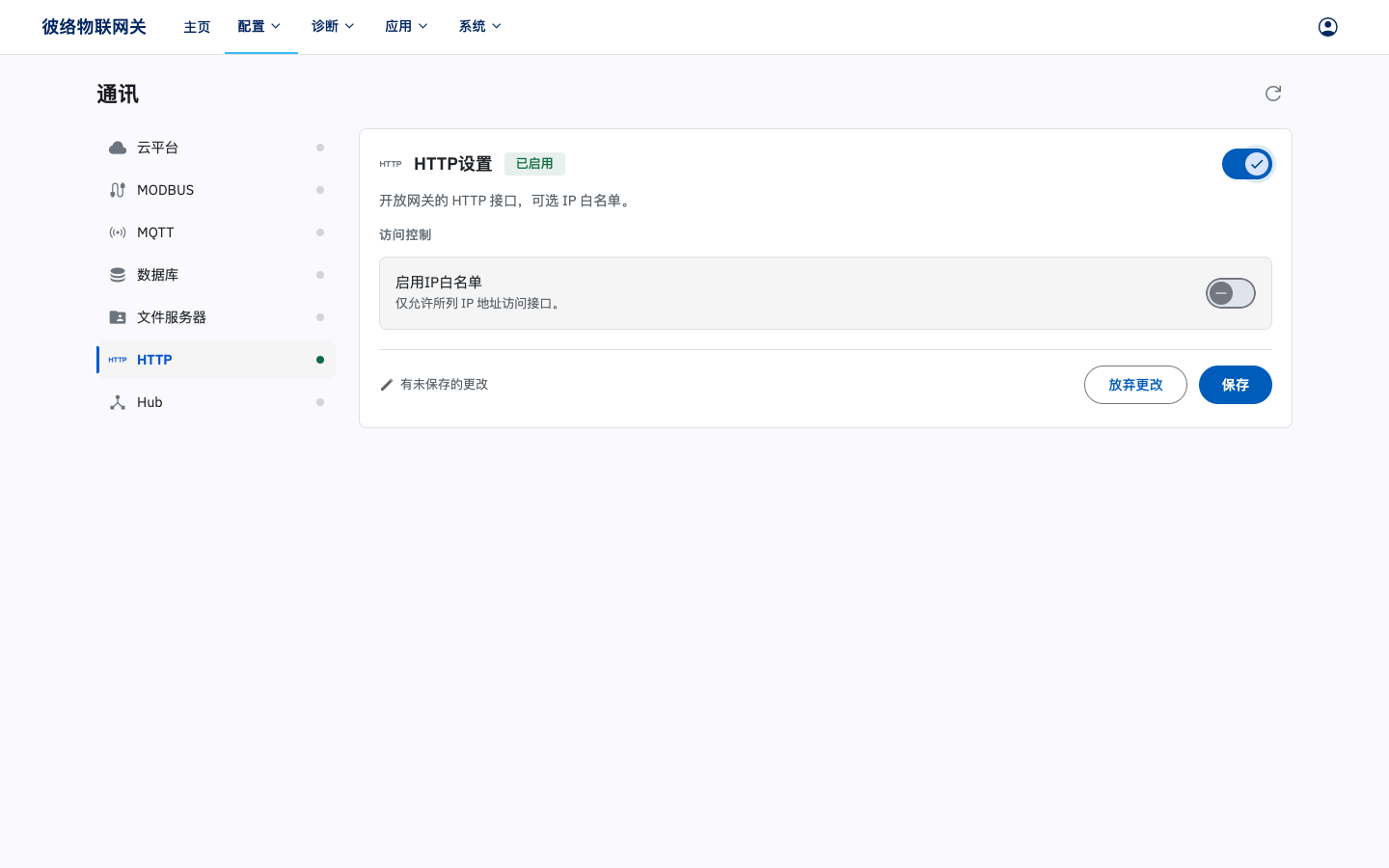The width and height of the screenshot is (1389, 868).
Task: Select MODBUS in the sidebar
Action: pos(216,190)
